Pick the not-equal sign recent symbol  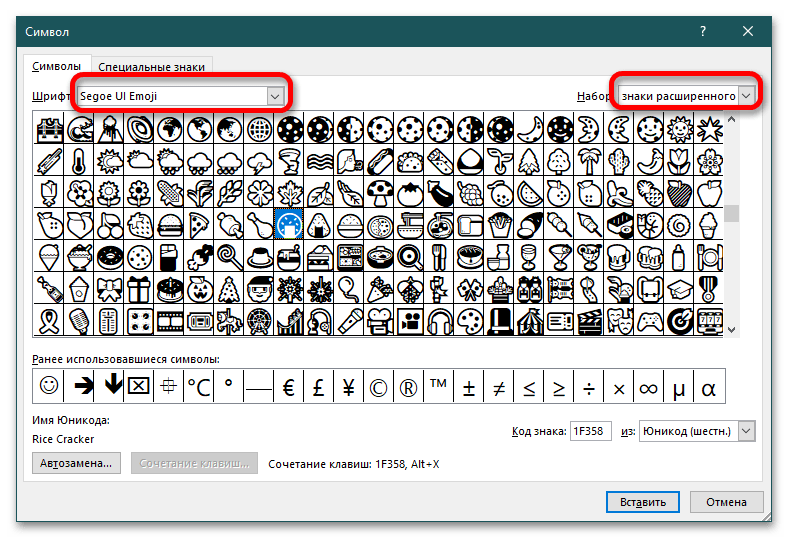[499, 386]
